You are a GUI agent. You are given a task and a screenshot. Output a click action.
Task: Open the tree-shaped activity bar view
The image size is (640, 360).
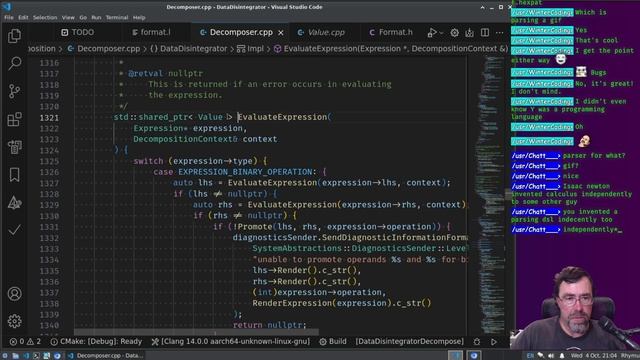[x=14, y=202]
